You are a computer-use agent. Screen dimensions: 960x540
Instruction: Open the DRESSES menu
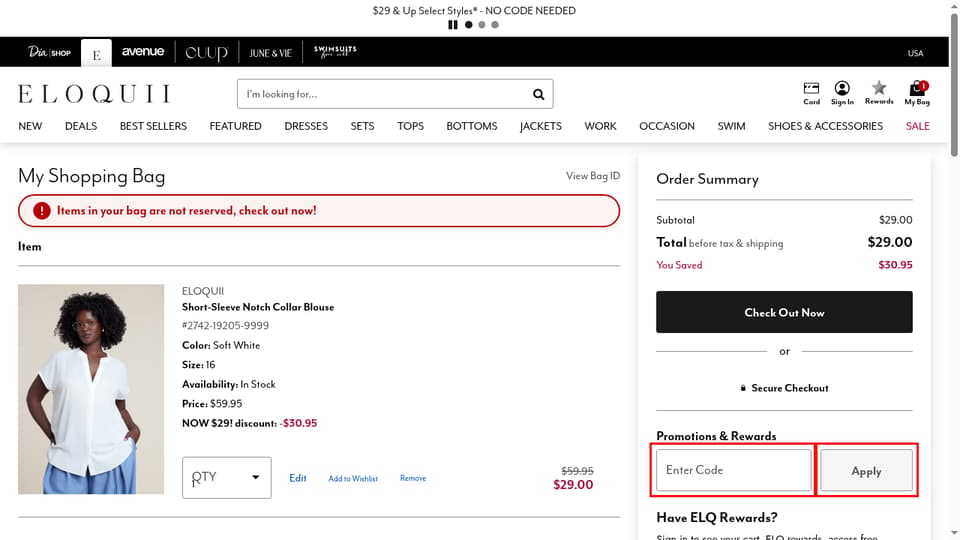click(x=306, y=126)
